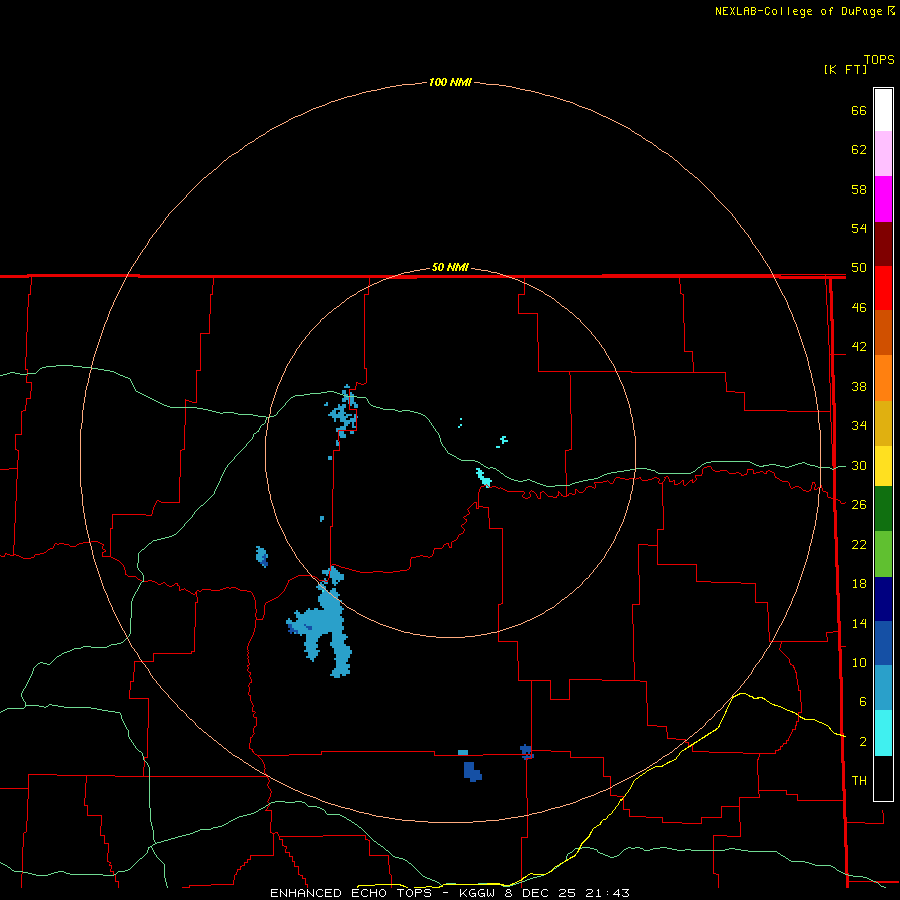
Task: Click the "50 NMI" range ring label
Action: tap(450, 267)
